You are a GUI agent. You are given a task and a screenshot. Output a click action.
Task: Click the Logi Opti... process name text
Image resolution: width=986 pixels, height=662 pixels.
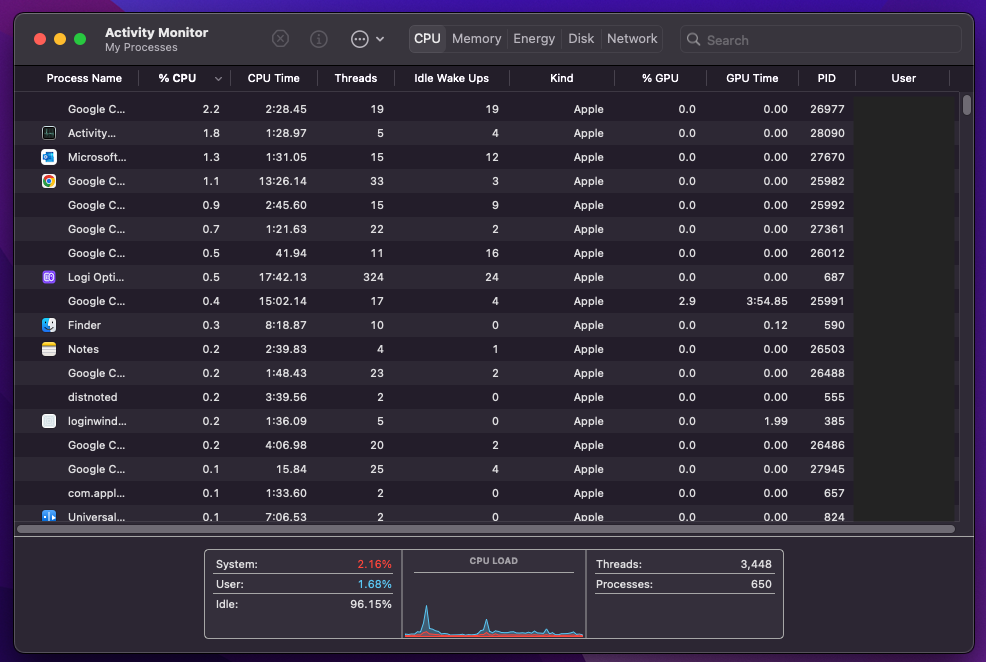click(96, 277)
